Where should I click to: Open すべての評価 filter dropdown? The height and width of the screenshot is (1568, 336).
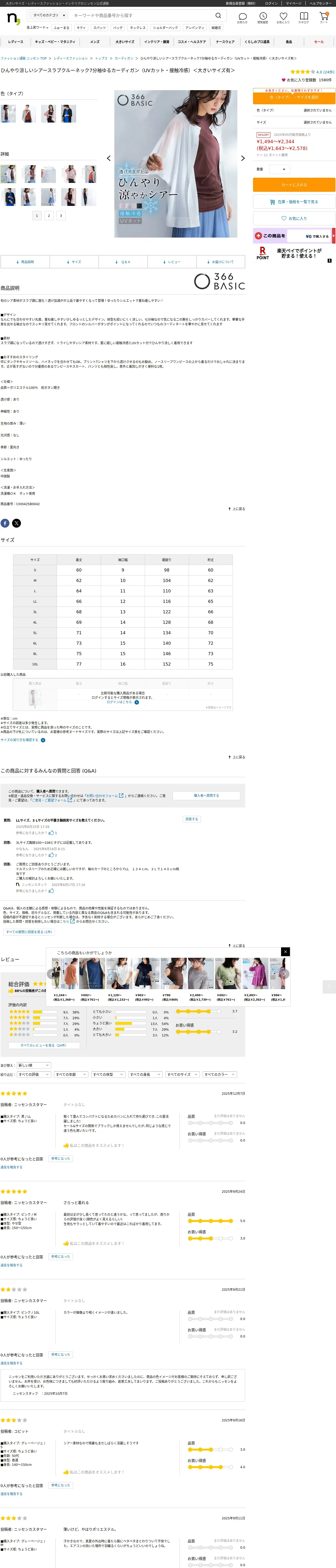point(33,1074)
